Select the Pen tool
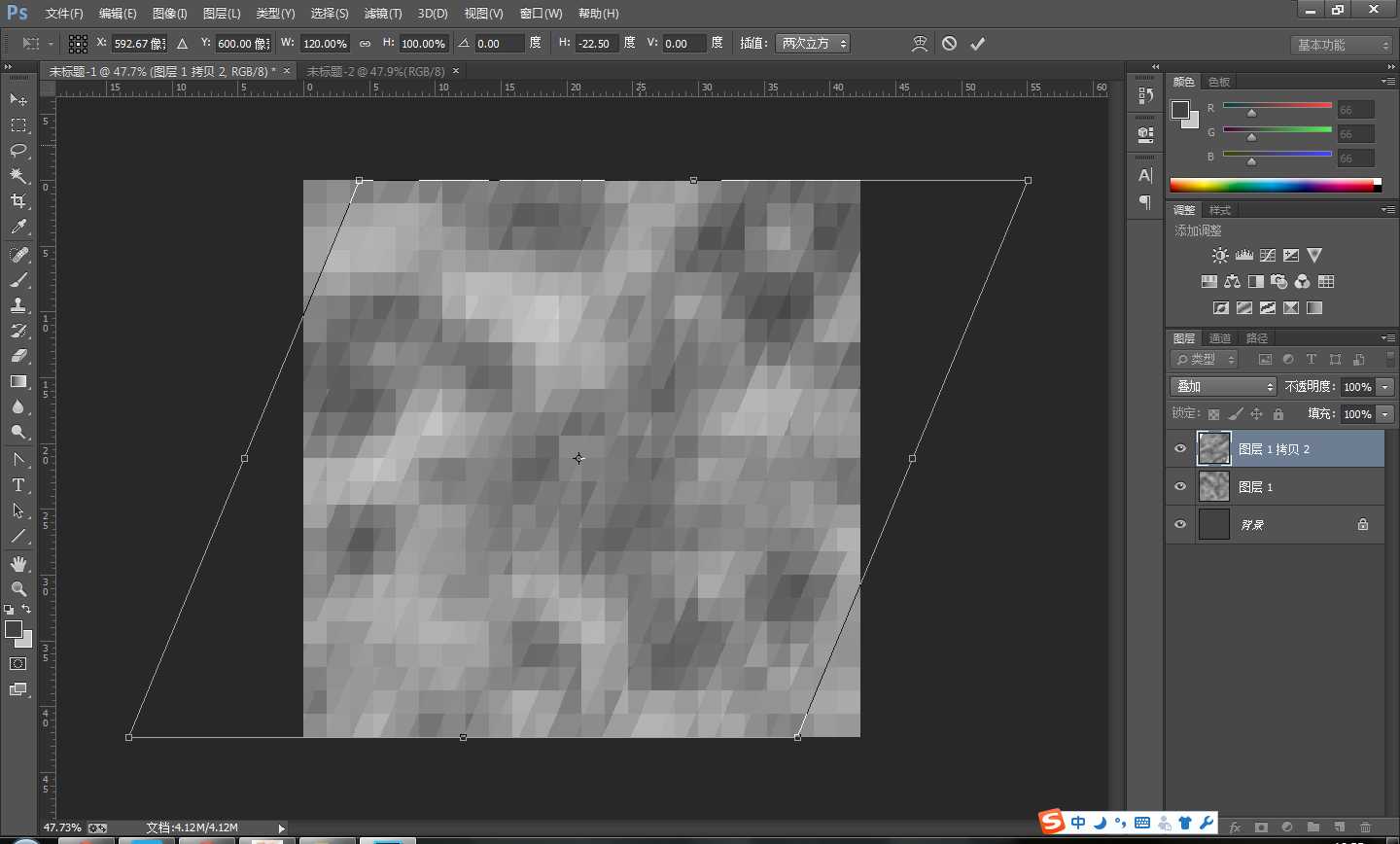1400x844 pixels. (18, 460)
